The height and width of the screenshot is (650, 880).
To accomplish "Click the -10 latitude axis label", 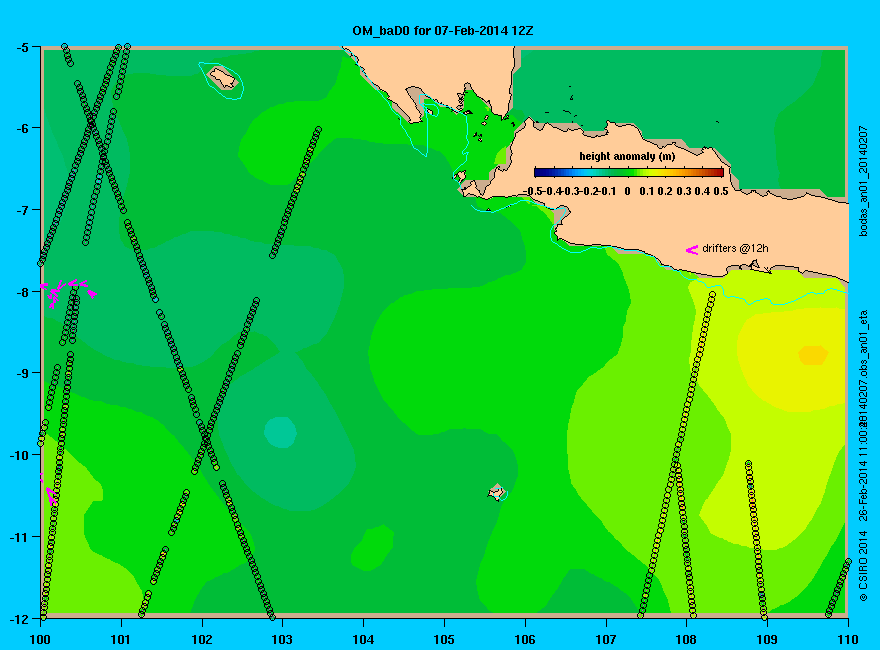I will click(x=19, y=455).
